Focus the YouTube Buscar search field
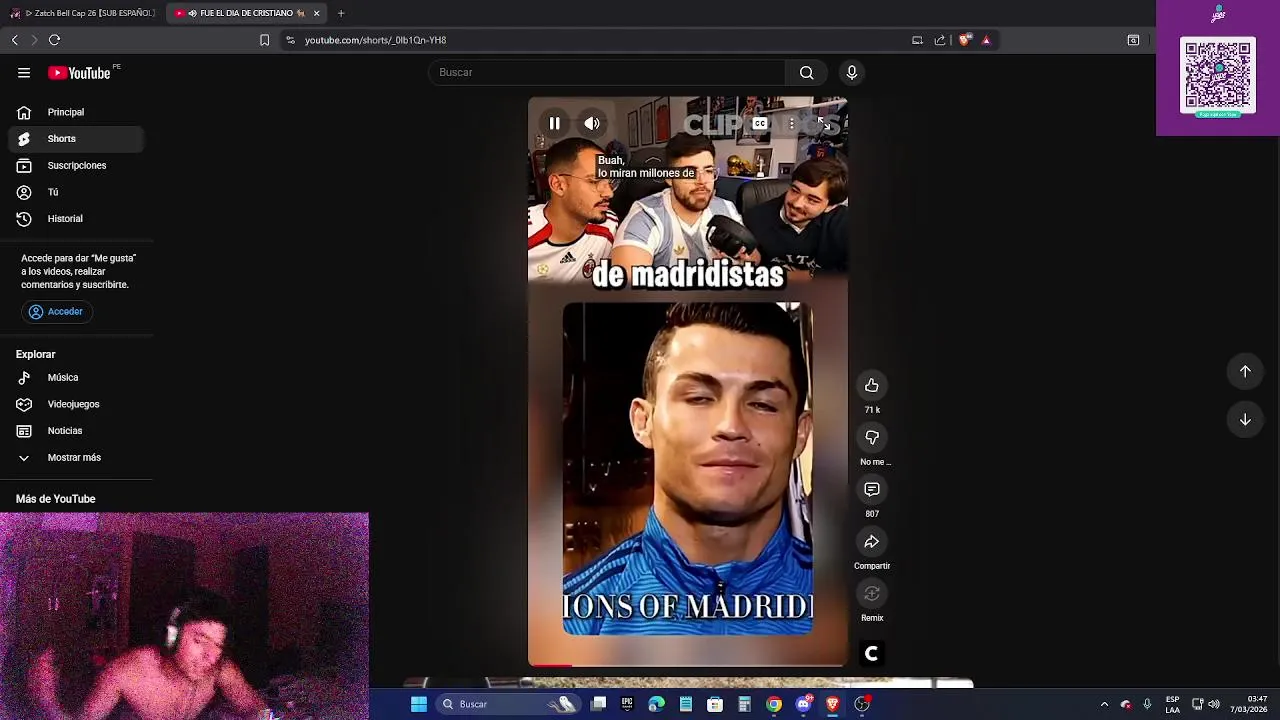 (607, 73)
